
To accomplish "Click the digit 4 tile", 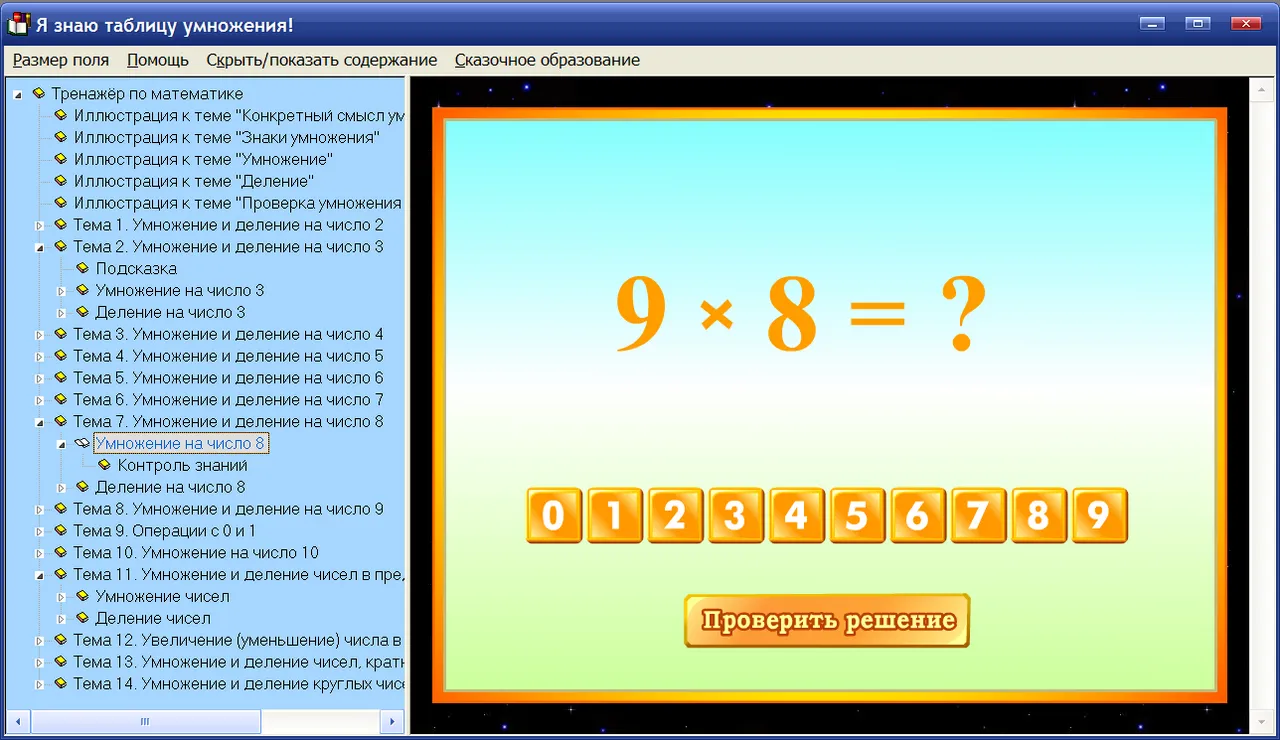I will (796, 515).
